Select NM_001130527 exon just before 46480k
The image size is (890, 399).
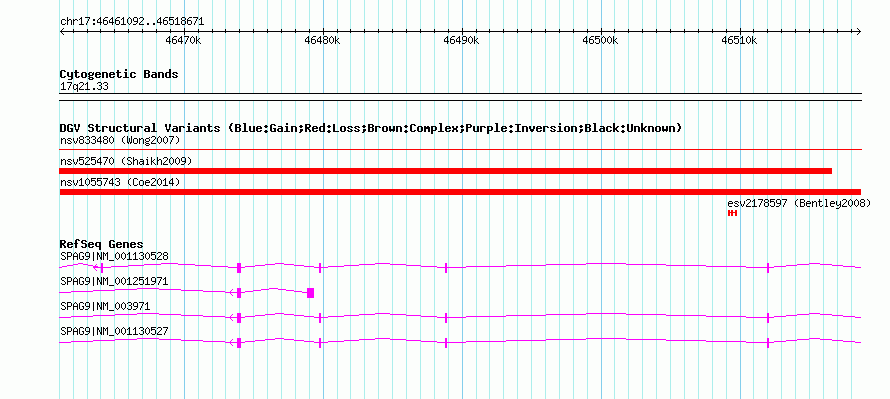click(x=320, y=343)
